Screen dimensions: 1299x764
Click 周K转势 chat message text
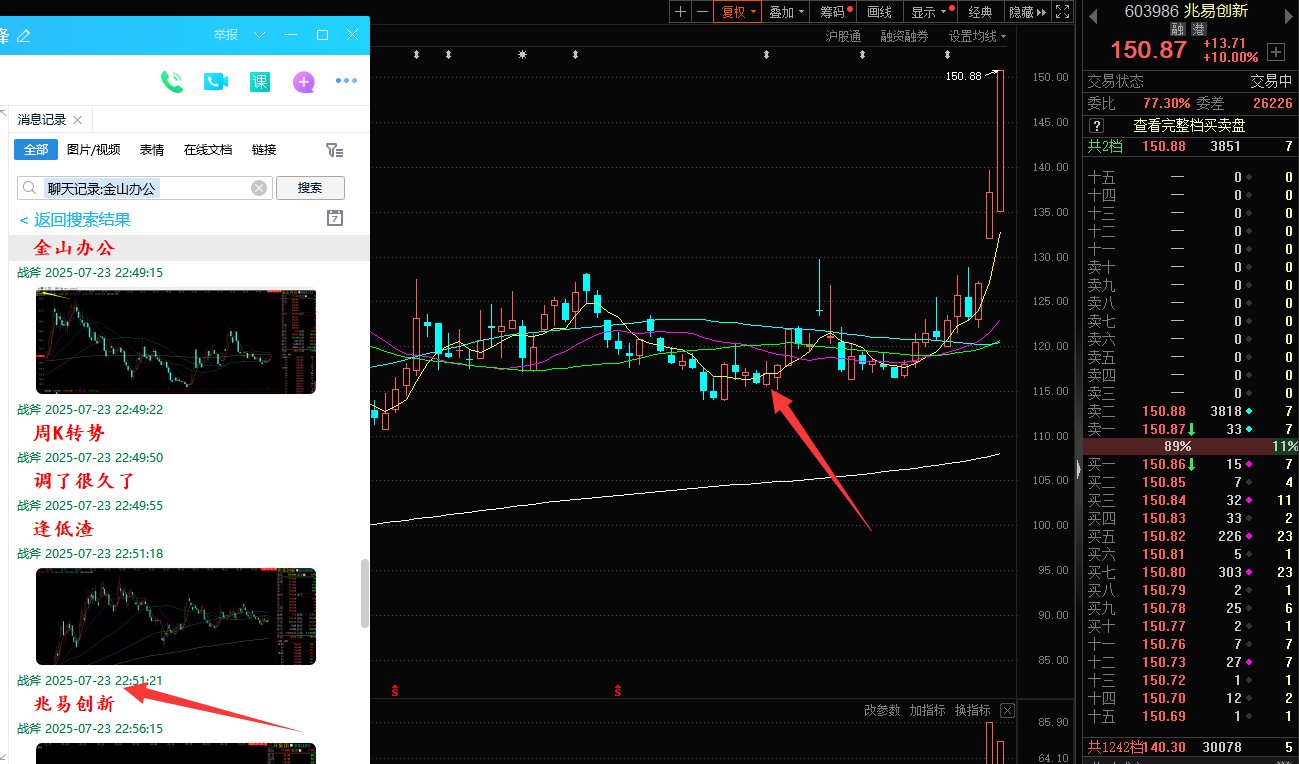(x=69, y=433)
